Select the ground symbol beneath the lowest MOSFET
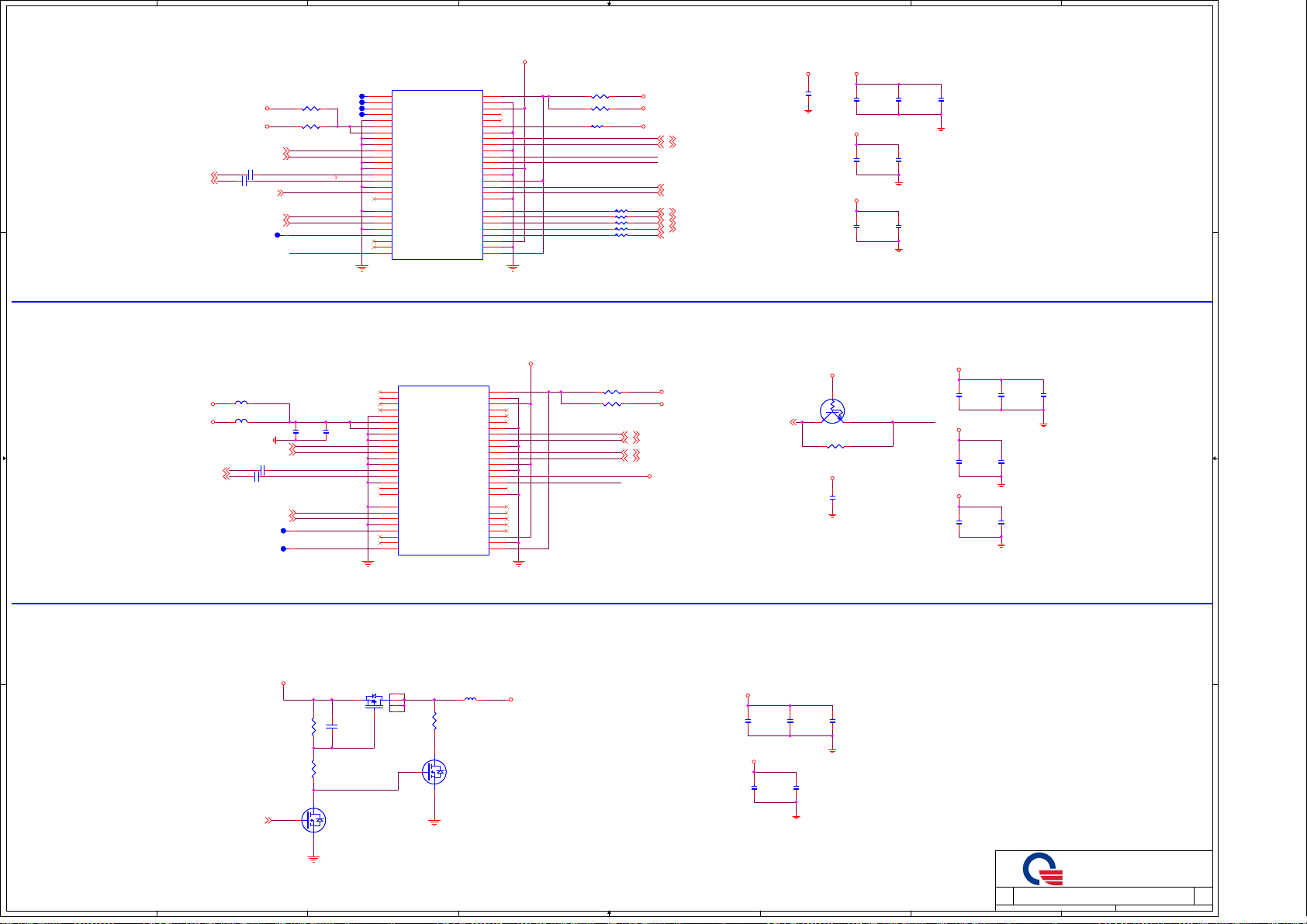Image resolution: width=1307 pixels, height=924 pixels. tap(313, 859)
